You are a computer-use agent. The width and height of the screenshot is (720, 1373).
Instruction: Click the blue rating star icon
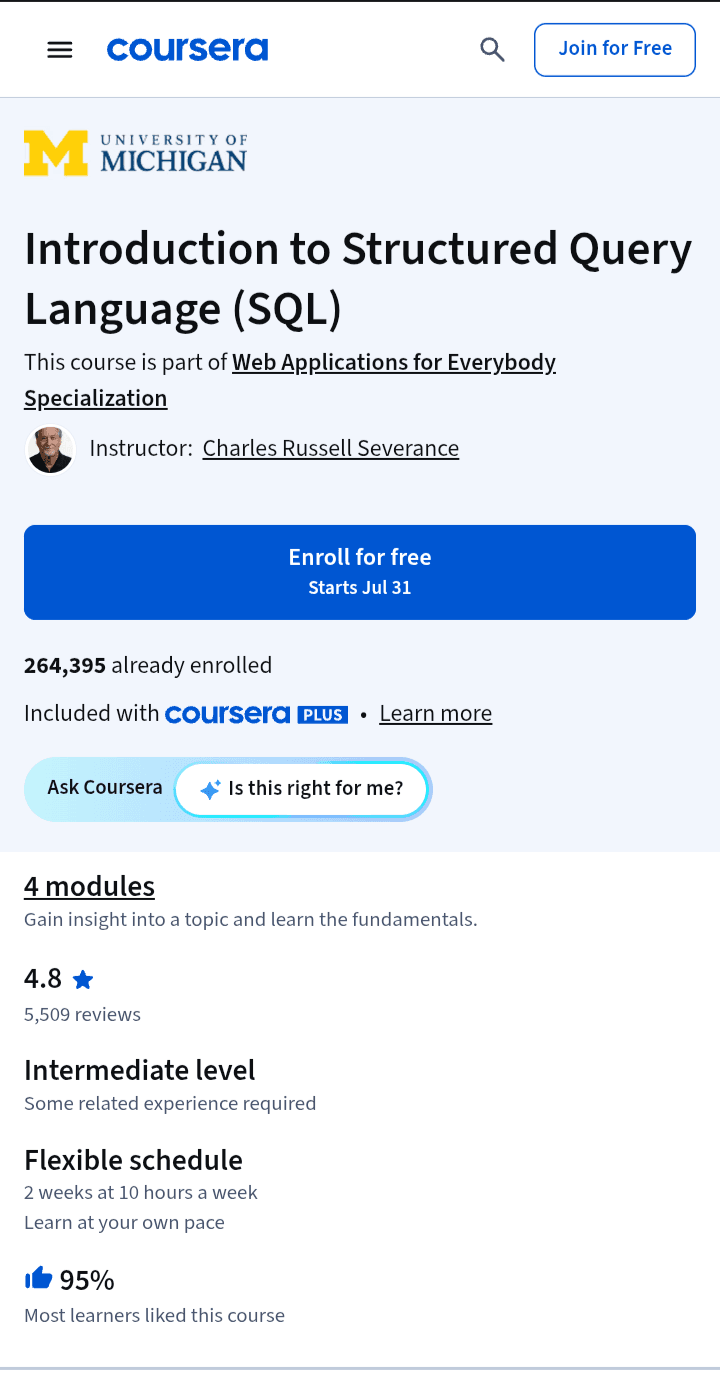(x=83, y=979)
